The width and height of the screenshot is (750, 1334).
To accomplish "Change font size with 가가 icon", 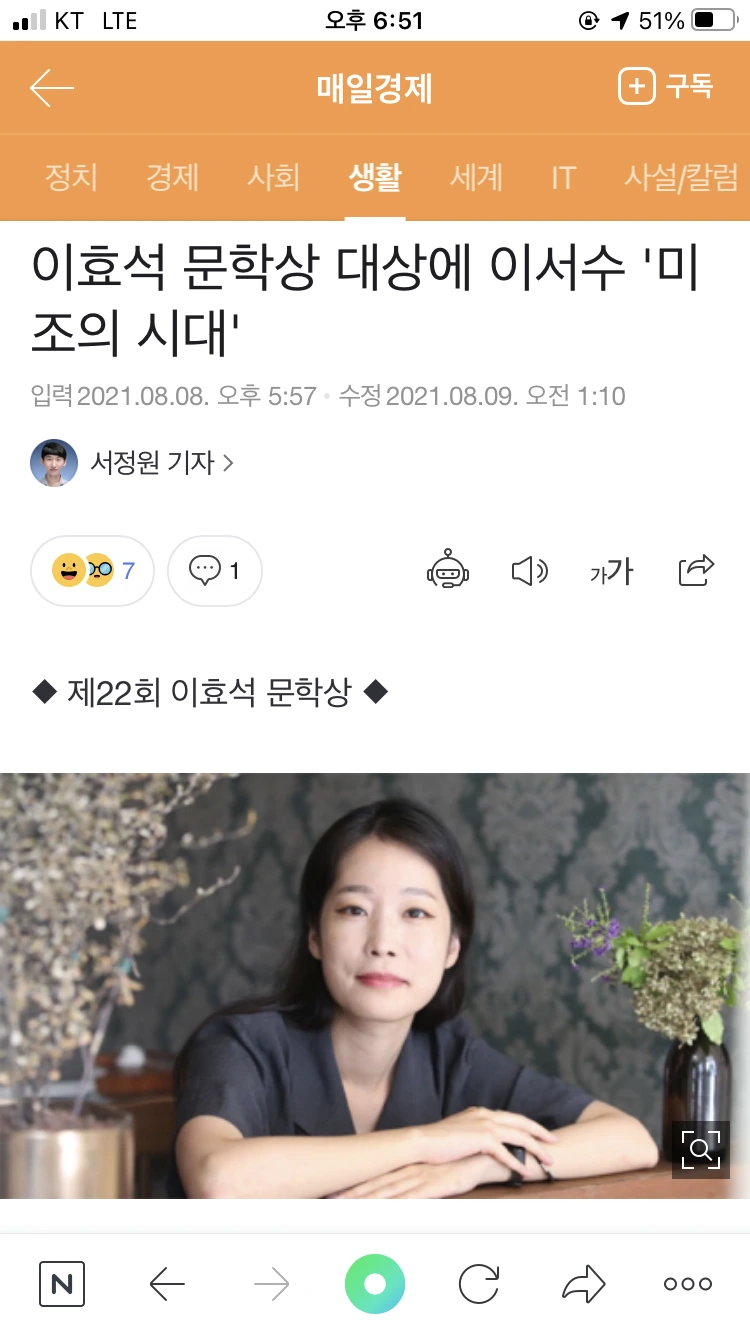I will [612, 571].
